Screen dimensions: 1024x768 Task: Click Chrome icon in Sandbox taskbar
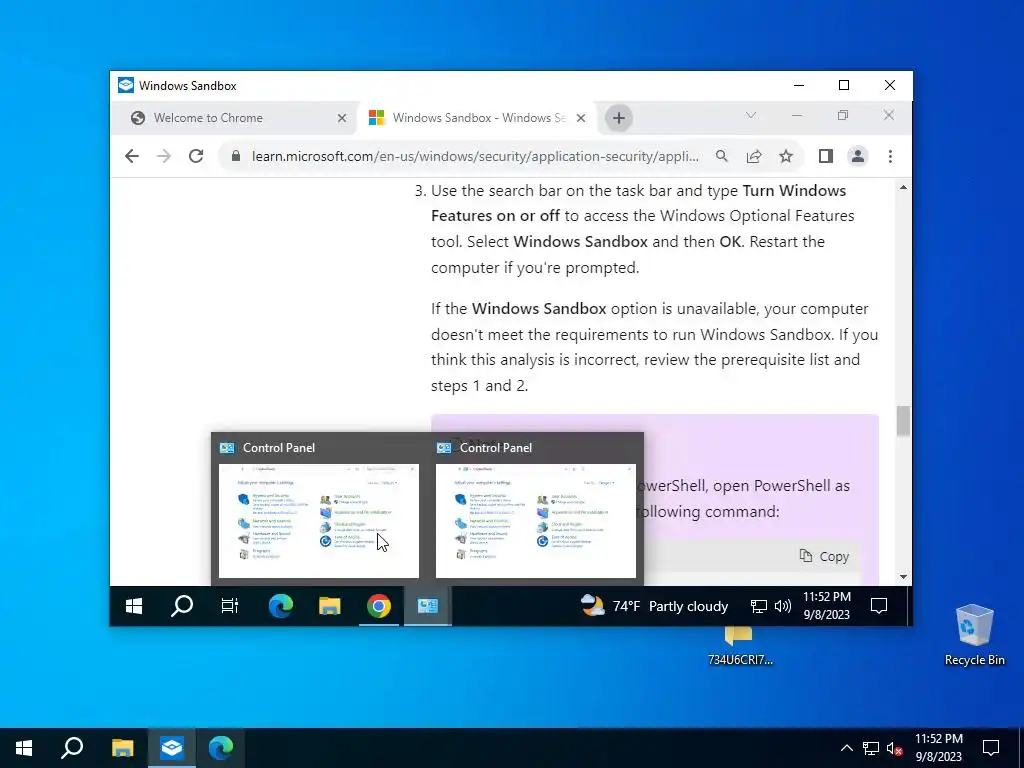379,606
